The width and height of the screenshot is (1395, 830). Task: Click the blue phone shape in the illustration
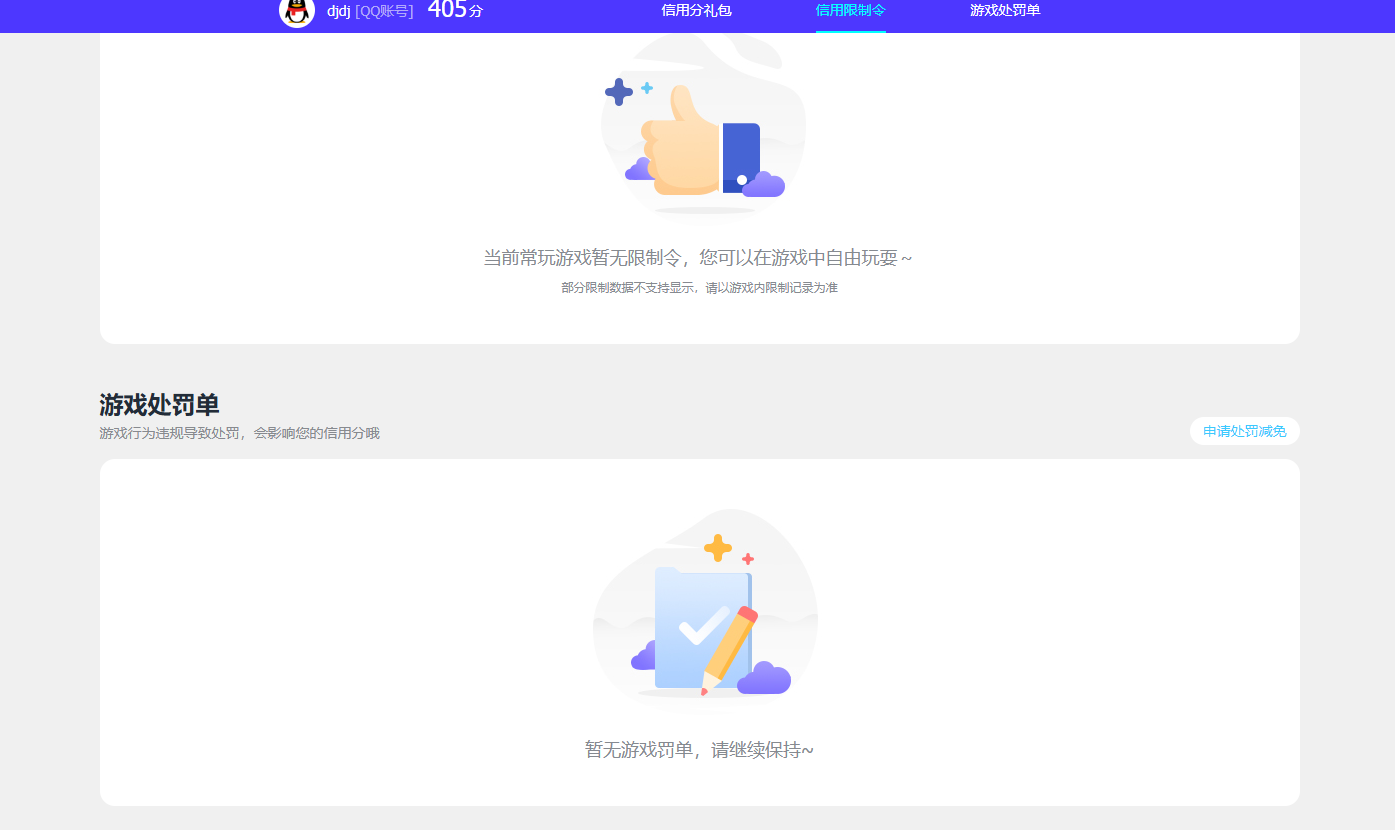pyautogui.click(x=739, y=156)
